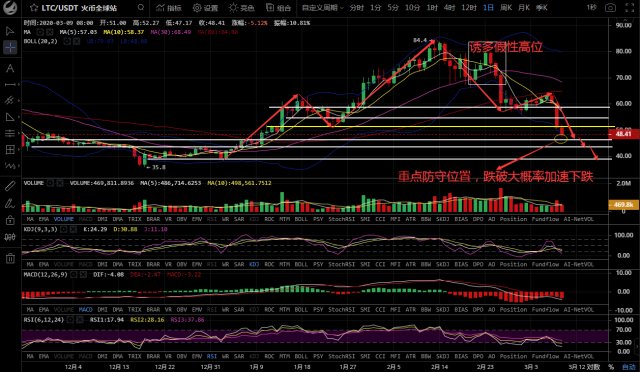This screenshot has height=372, width=640.
Task: Toggle MA indicator settings box next to MA label
Action: (40, 32)
